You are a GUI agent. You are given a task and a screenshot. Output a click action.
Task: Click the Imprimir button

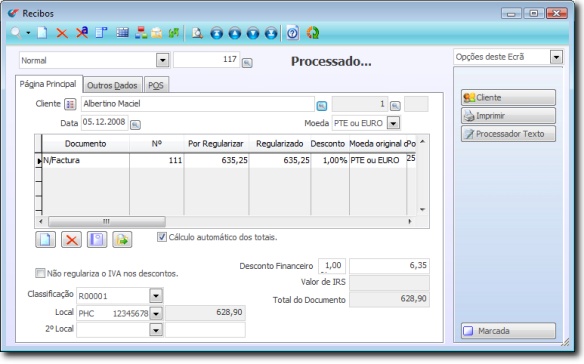click(x=508, y=115)
